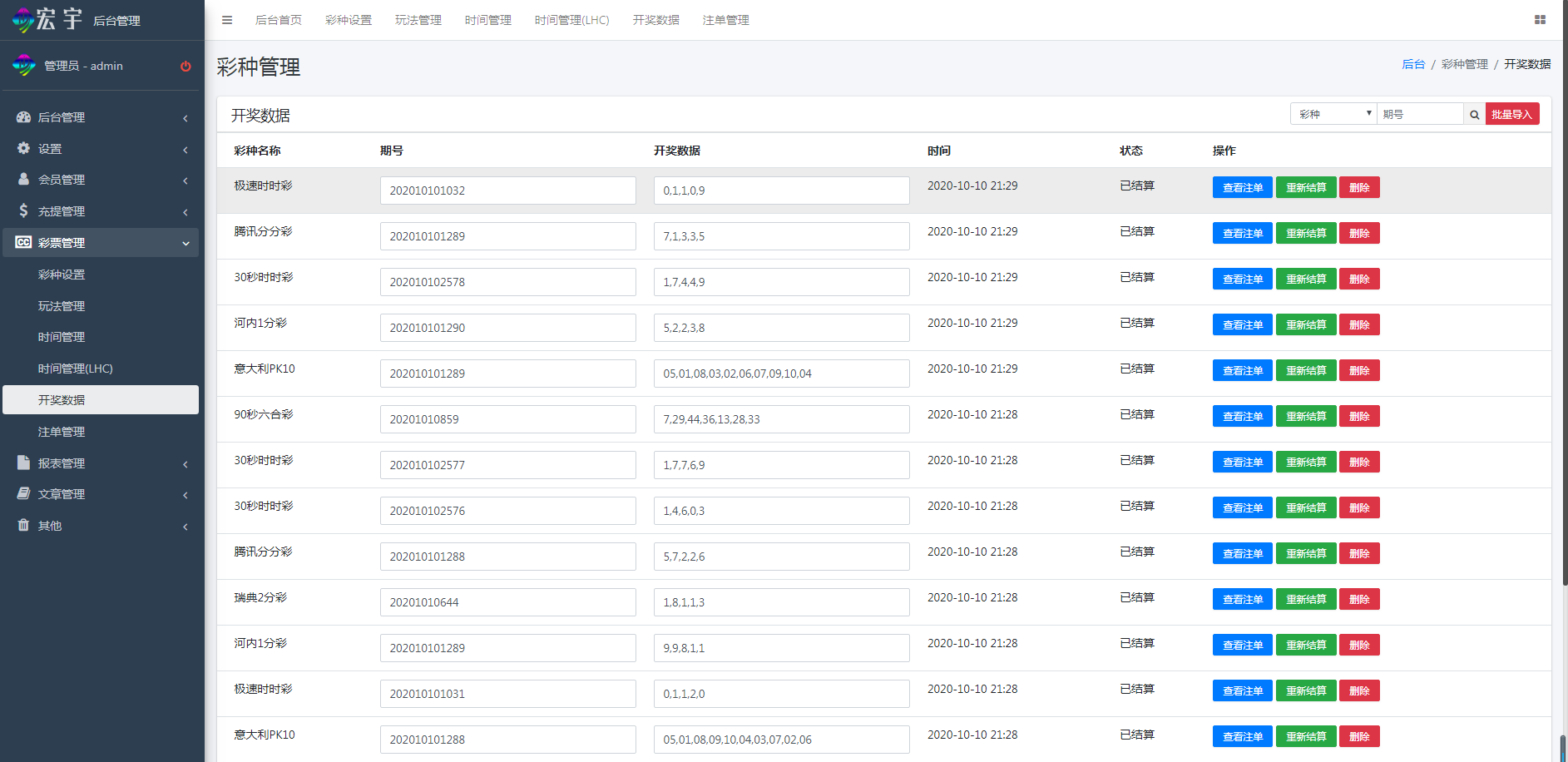
Task: Toggle the hamburger sidebar menu icon
Action: [x=226, y=20]
